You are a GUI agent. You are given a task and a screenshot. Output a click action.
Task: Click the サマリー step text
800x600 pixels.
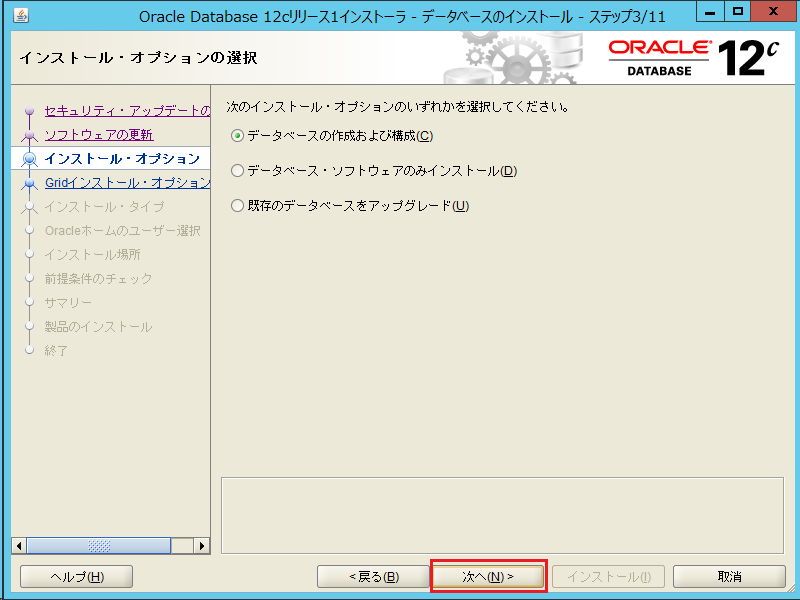[68, 303]
